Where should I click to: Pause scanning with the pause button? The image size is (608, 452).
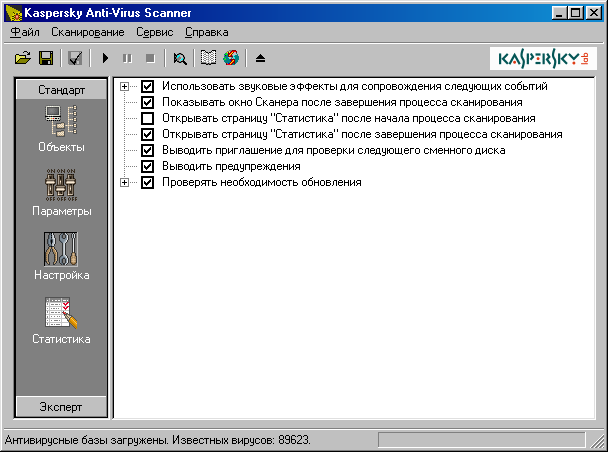tap(128, 59)
